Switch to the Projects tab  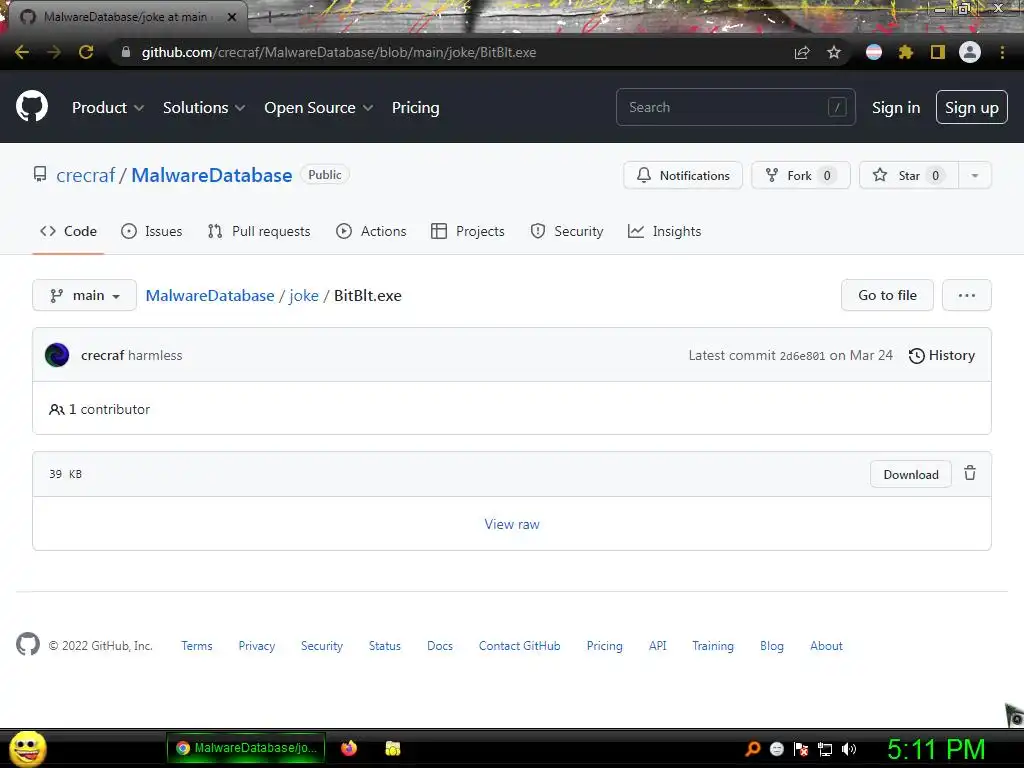click(468, 231)
